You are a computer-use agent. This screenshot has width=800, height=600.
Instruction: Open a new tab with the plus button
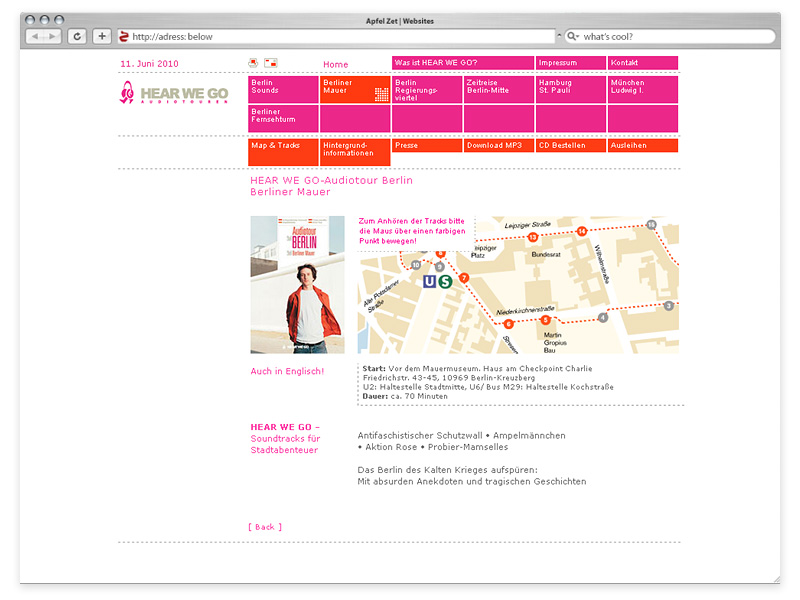click(x=102, y=36)
